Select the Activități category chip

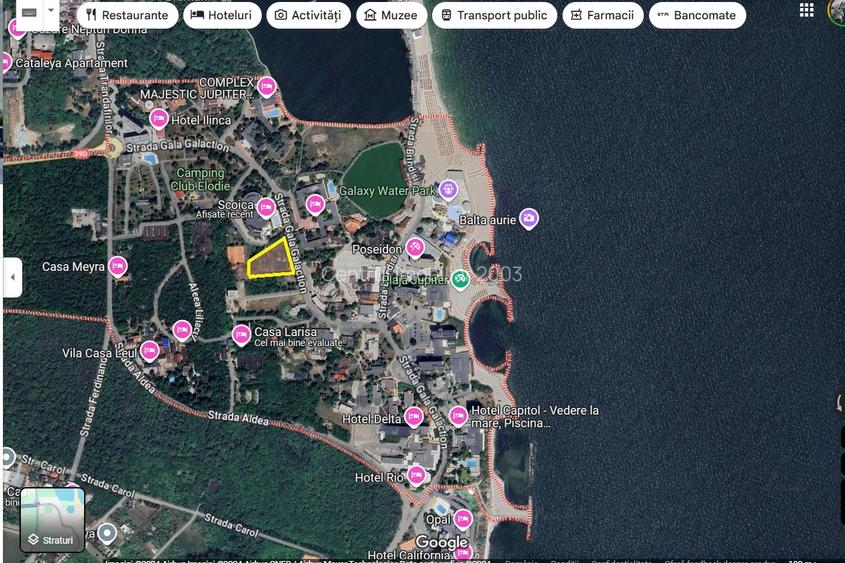coord(308,15)
